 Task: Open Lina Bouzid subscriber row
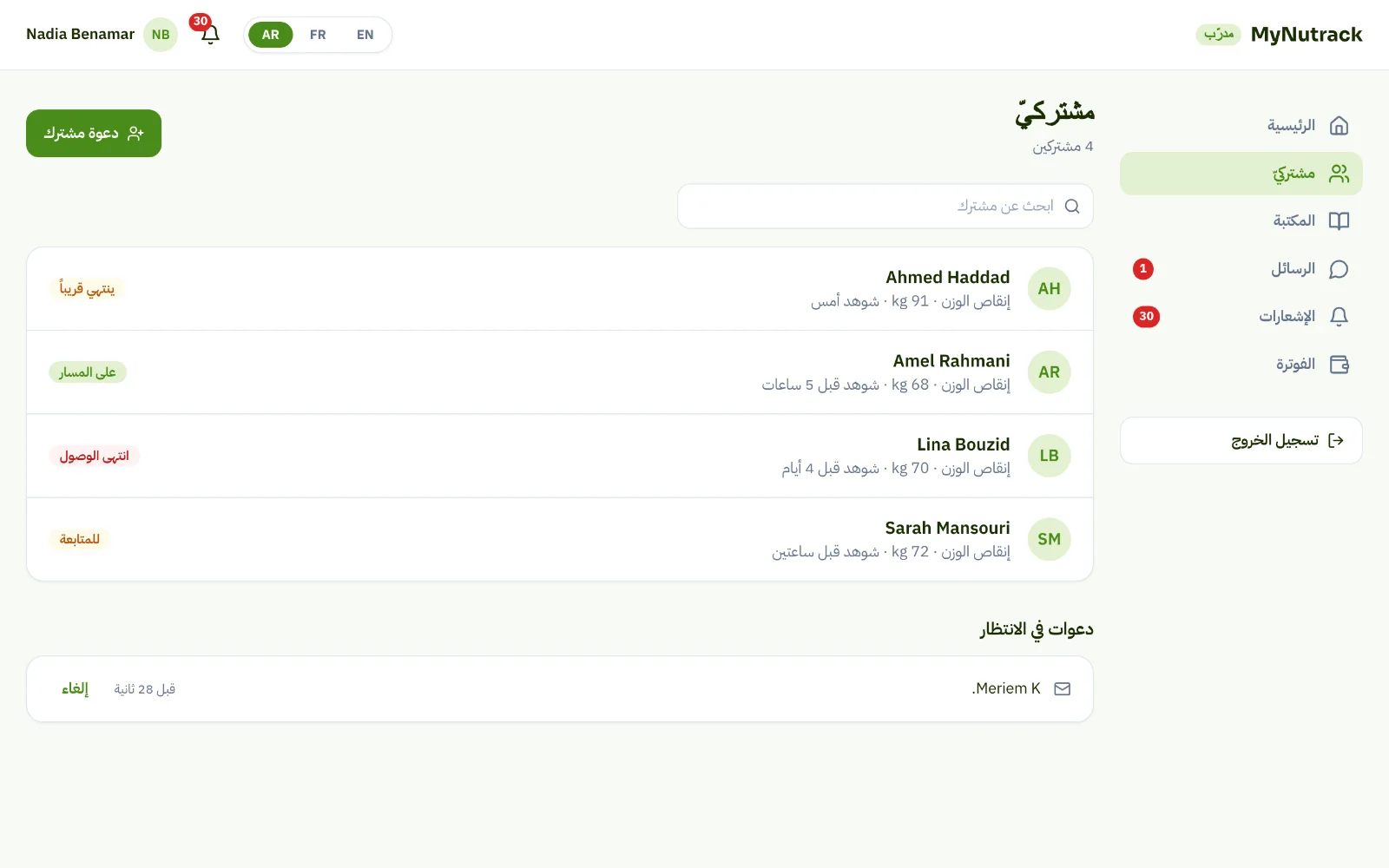(x=560, y=456)
